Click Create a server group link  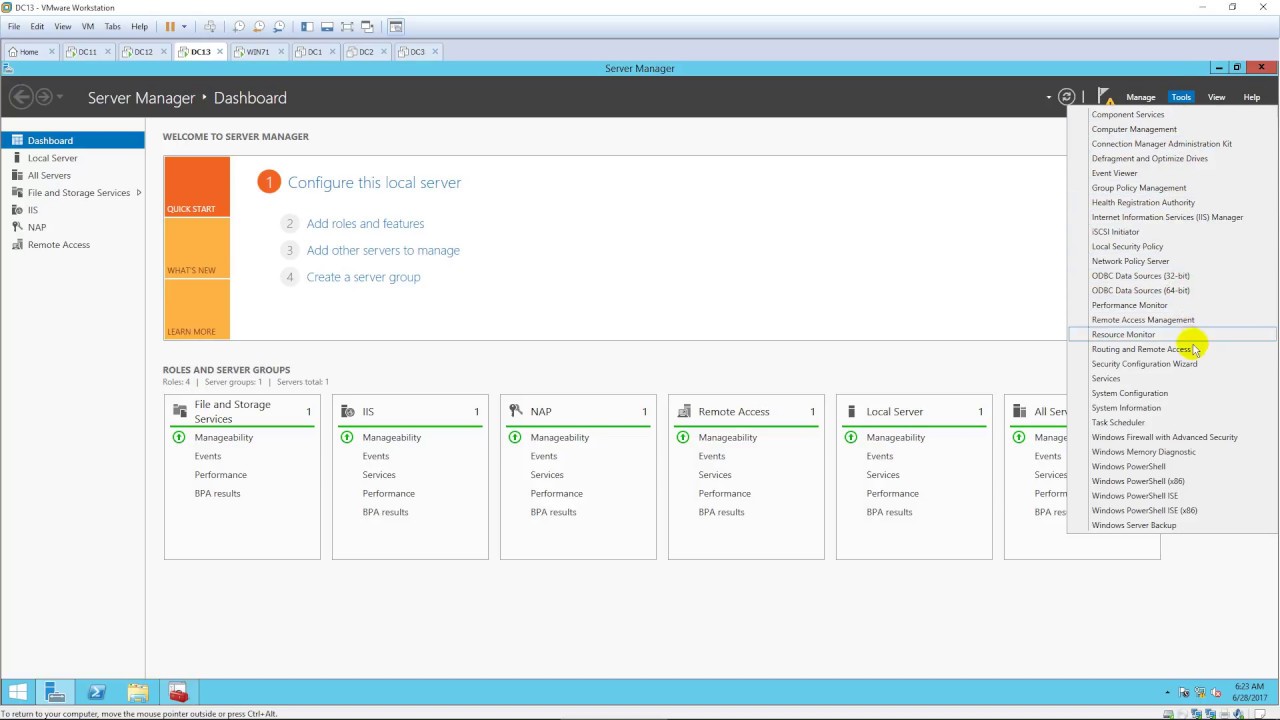[363, 277]
